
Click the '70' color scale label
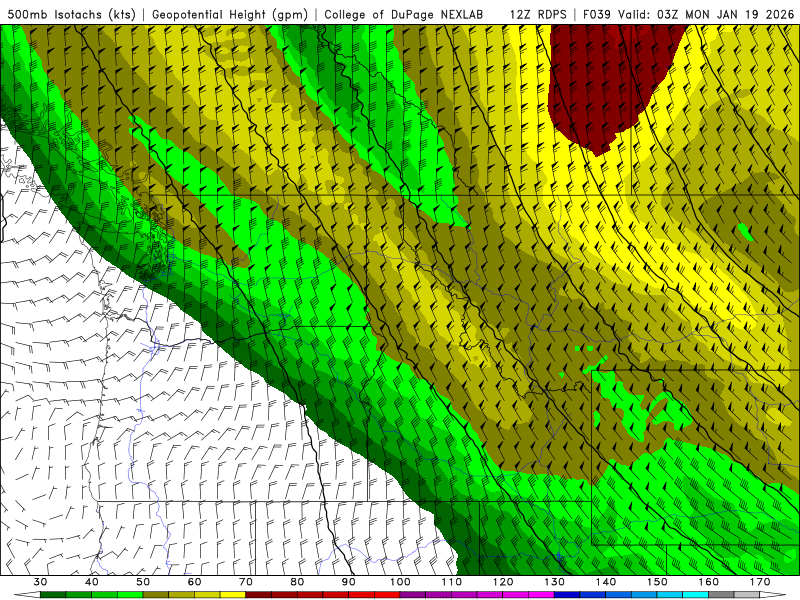click(246, 582)
